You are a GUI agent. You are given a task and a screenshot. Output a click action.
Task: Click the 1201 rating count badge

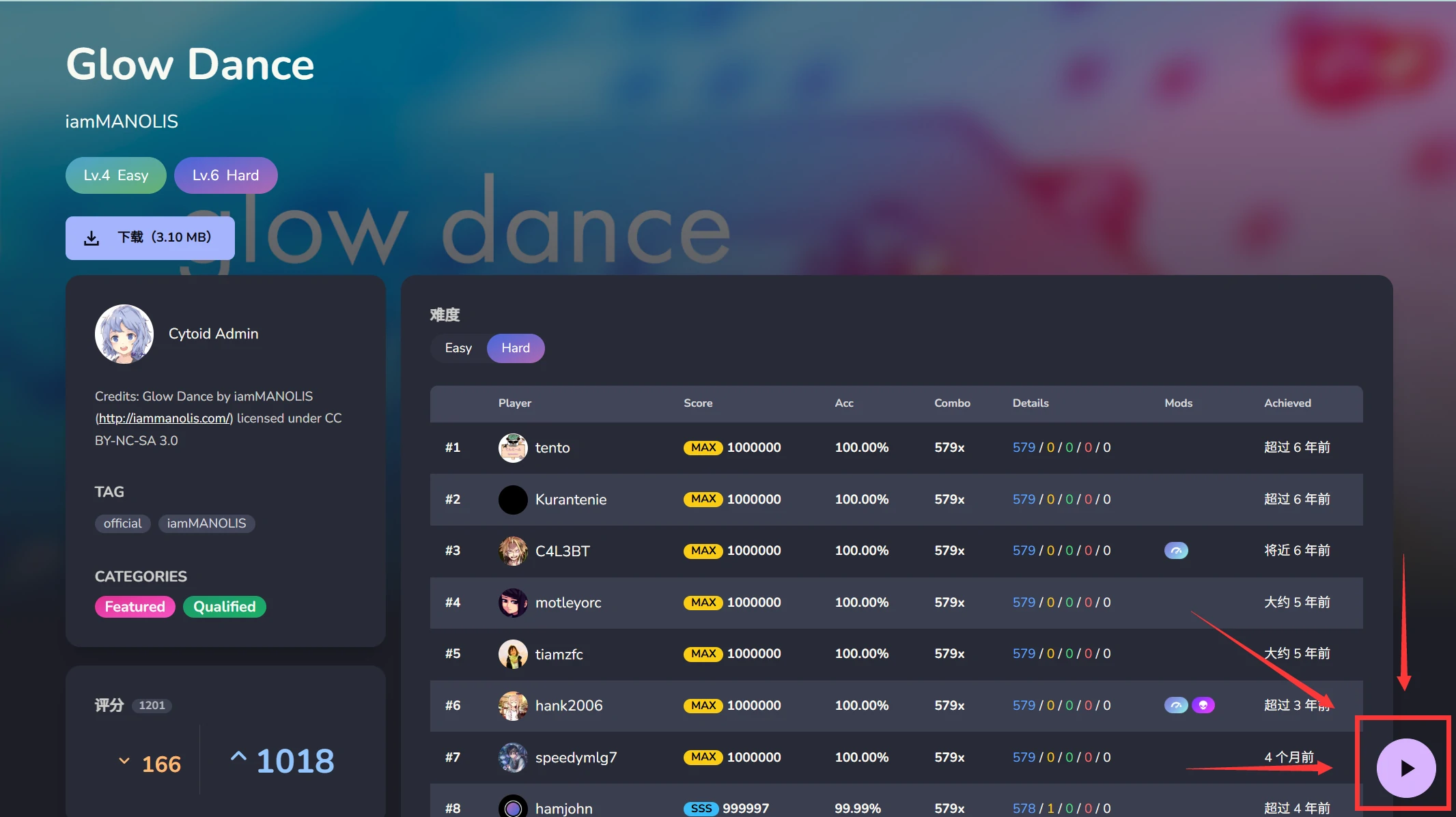(x=152, y=705)
